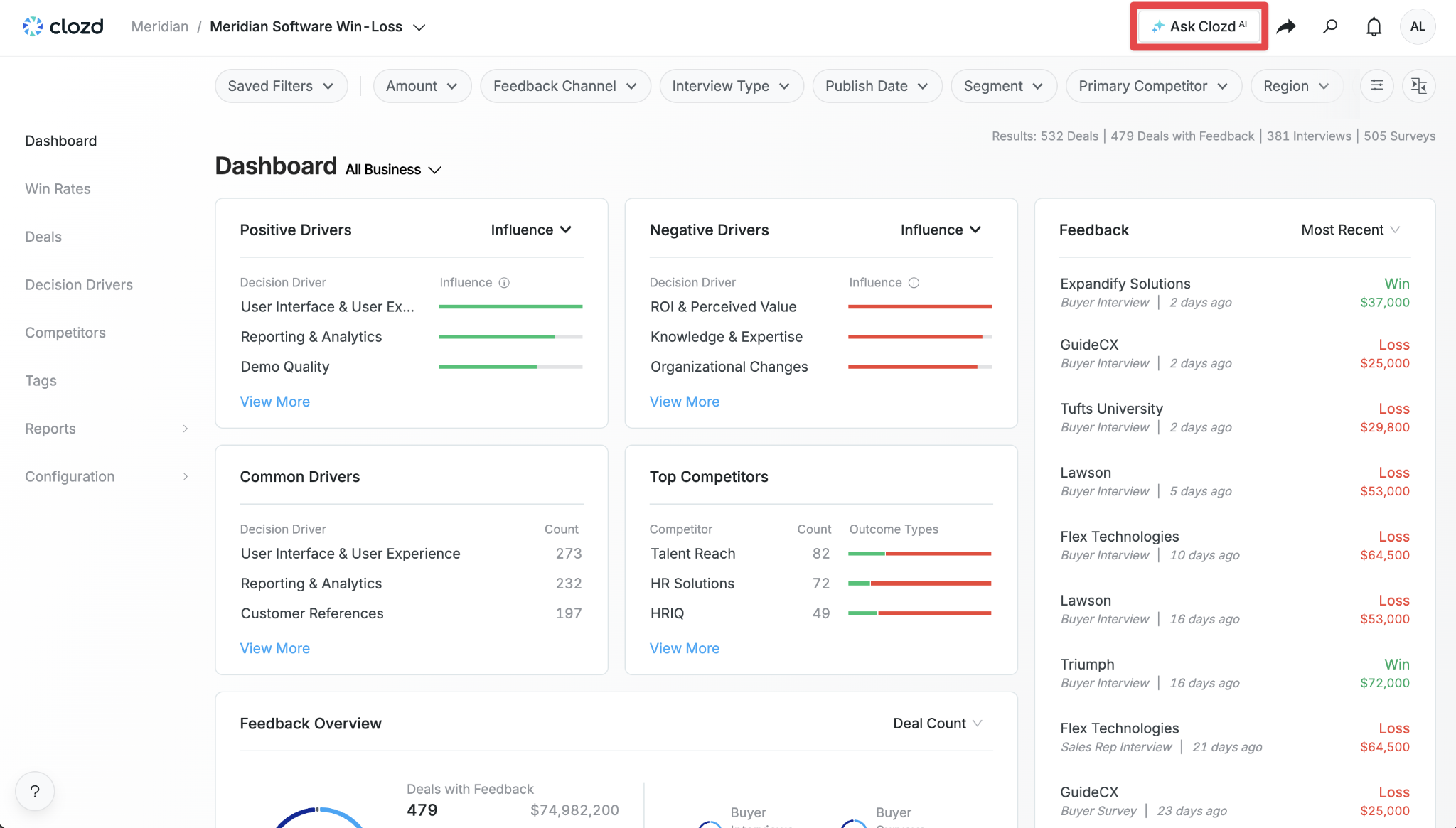1456x828 pixels.
Task: Click the share arrow icon
Action: (1286, 27)
